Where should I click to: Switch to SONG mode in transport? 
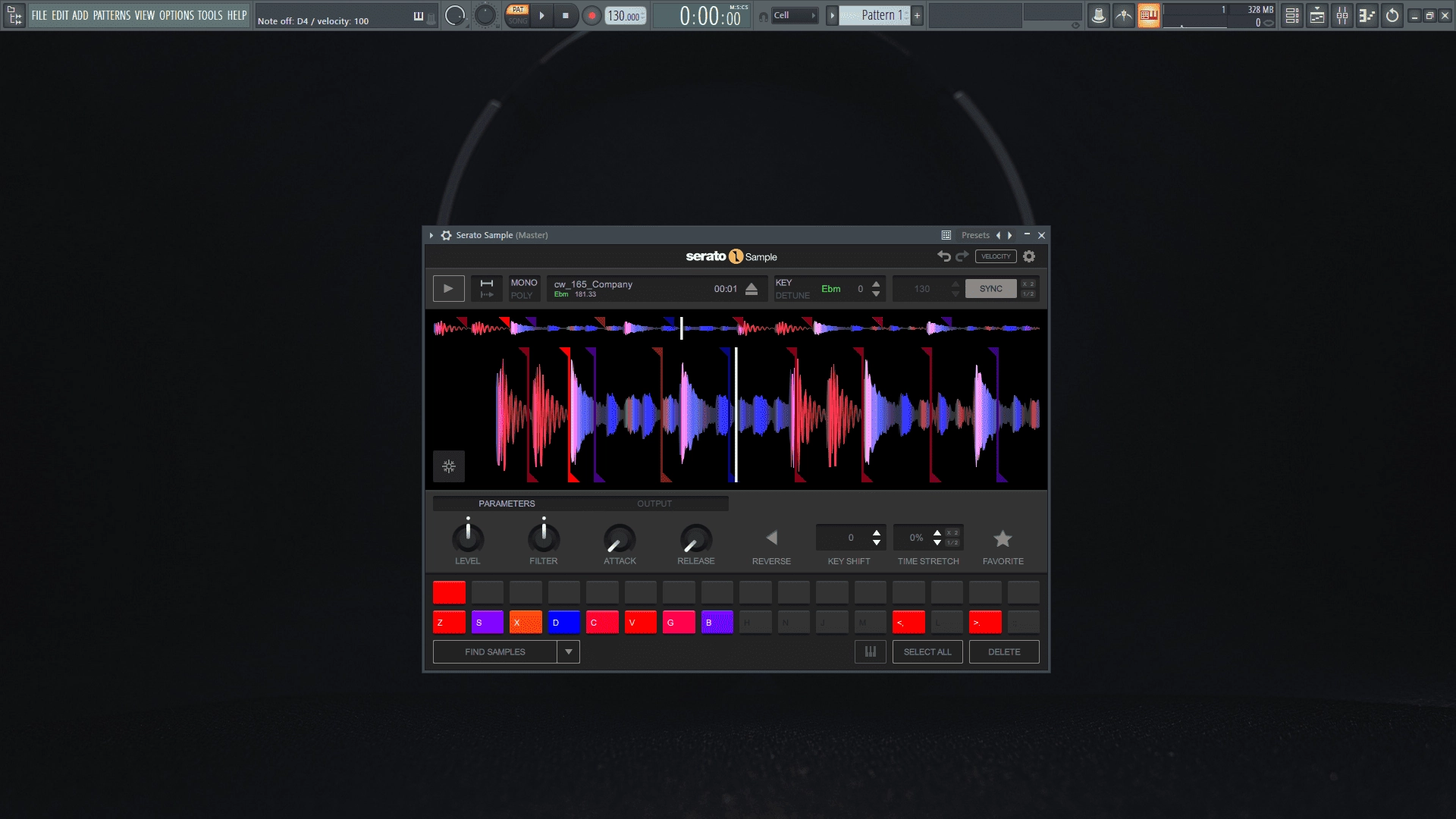point(518,20)
